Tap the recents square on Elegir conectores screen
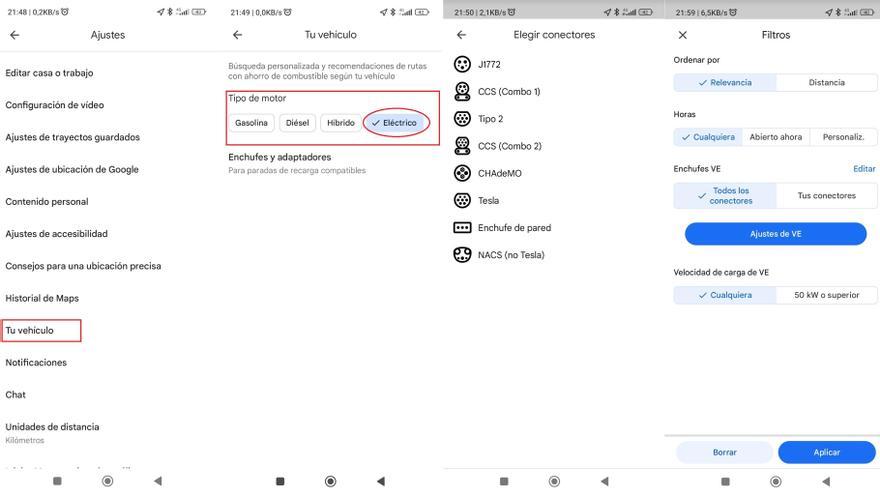Screen dimensions: 880x495 pyautogui.click(x=504, y=481)
